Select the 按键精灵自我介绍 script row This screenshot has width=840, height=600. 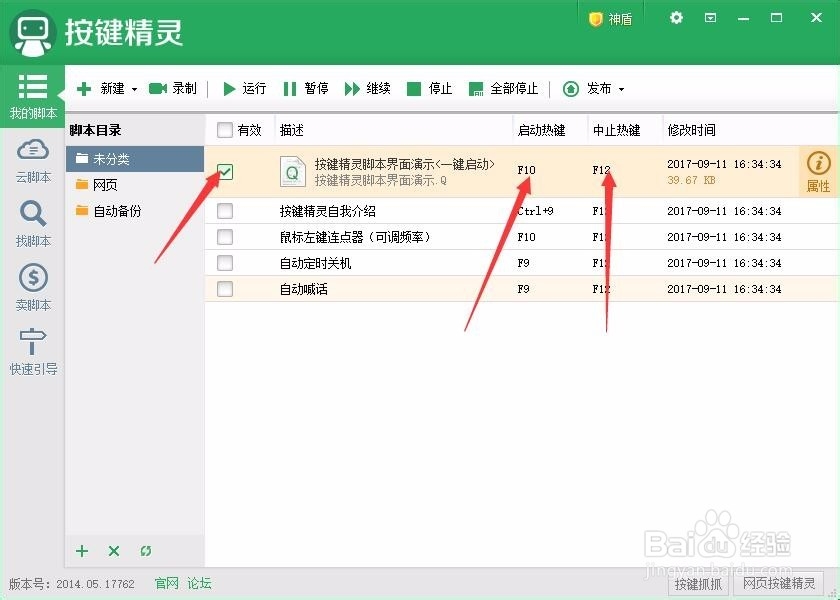point(521,211)
